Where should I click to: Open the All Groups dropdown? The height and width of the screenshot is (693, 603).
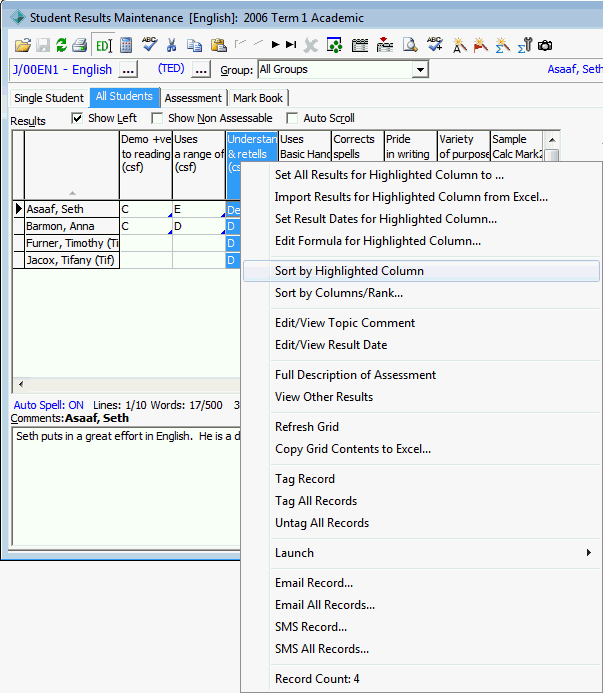click(x=420, y=70)
